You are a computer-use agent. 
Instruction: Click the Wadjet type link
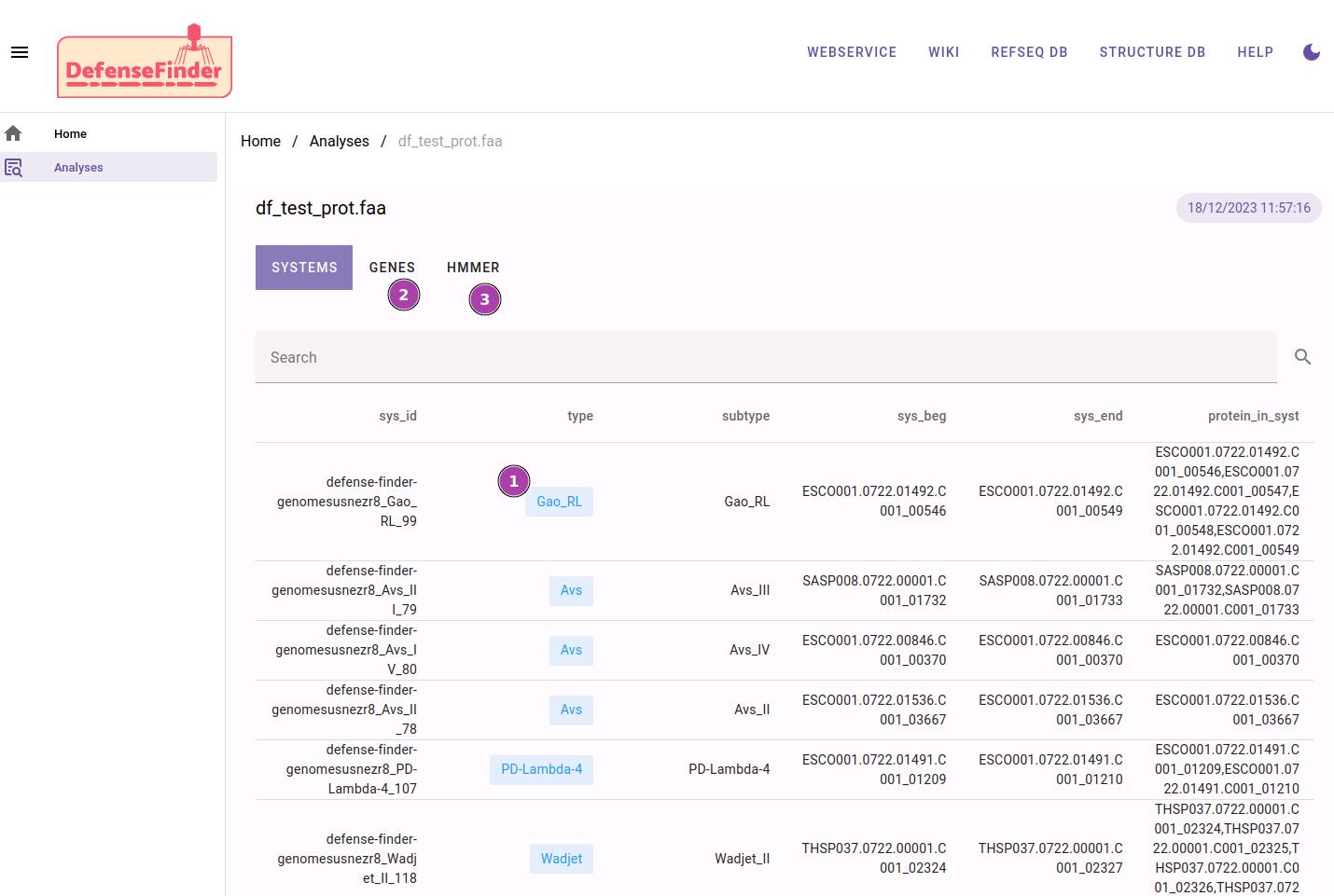(562, 859)
